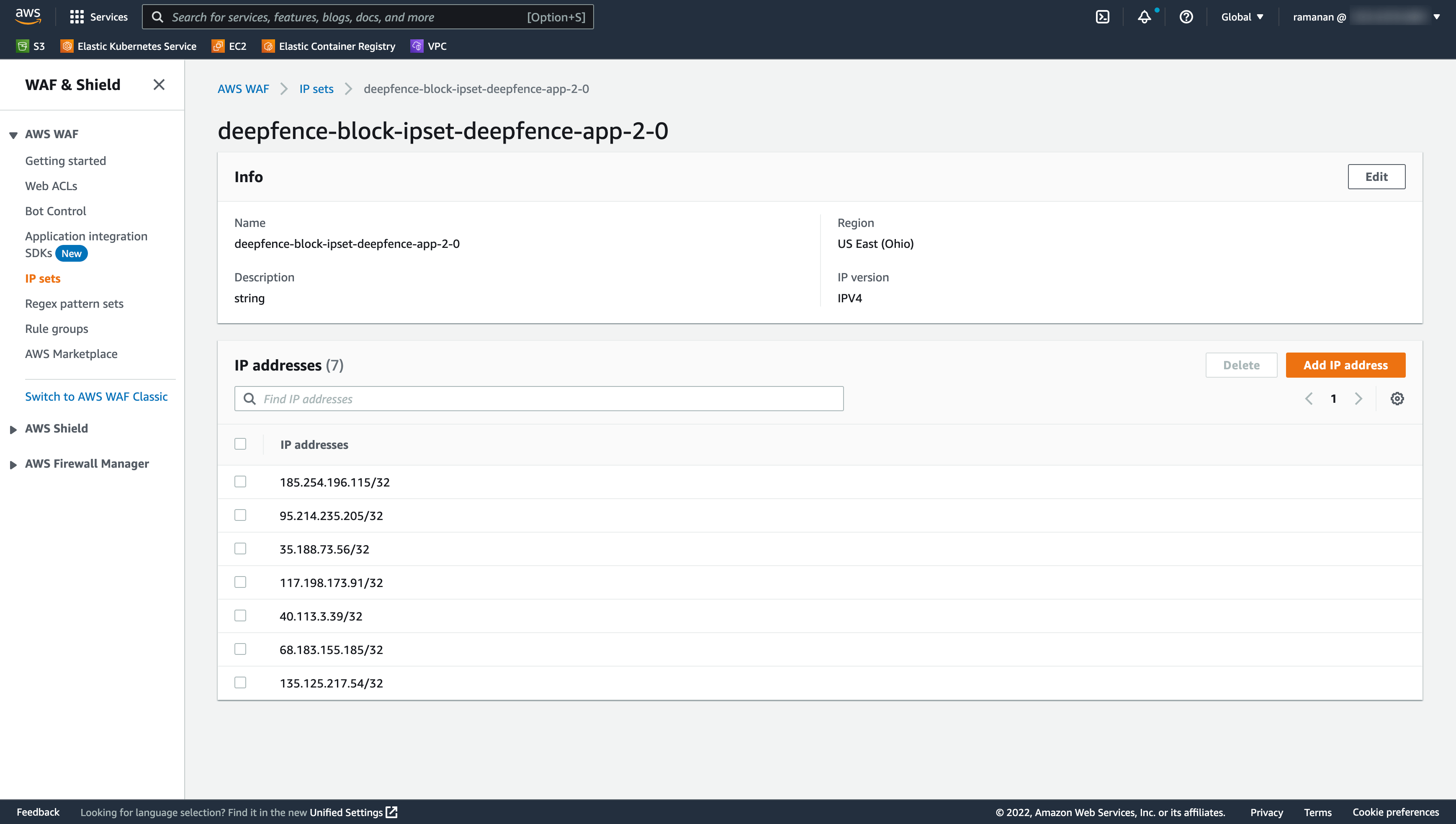
Task: Select the 185.254.196.115/32 checkbox
Action: pyautogui.click(x=240, y=482)
